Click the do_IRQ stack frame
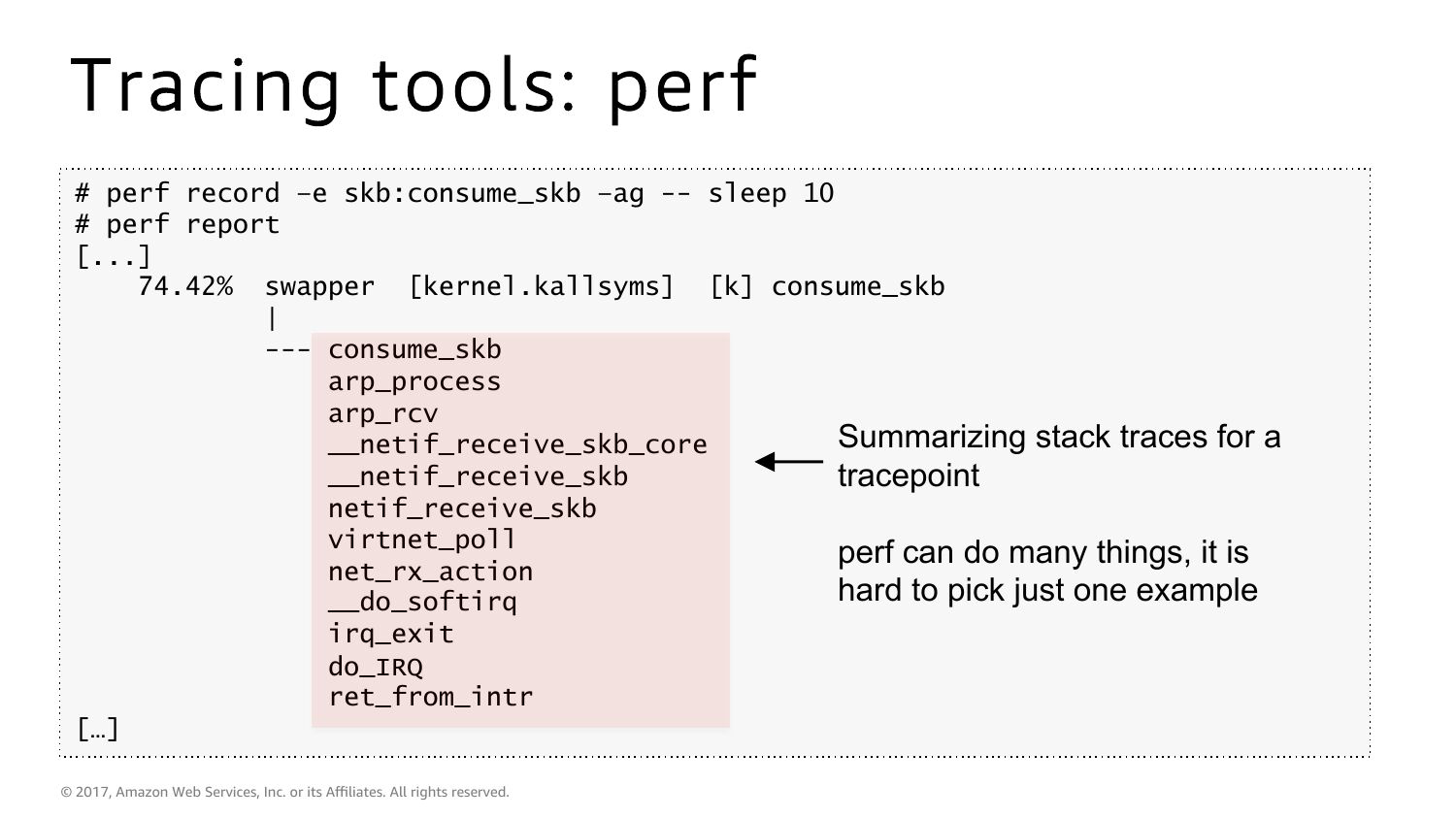The height and width of the screenshot is (819, 1456). 375,667
